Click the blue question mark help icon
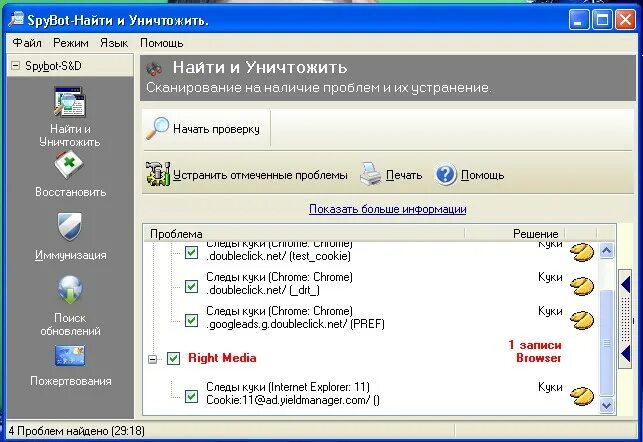Image resolution: width=643 pixels, height=442 pixels. point(445,175)
